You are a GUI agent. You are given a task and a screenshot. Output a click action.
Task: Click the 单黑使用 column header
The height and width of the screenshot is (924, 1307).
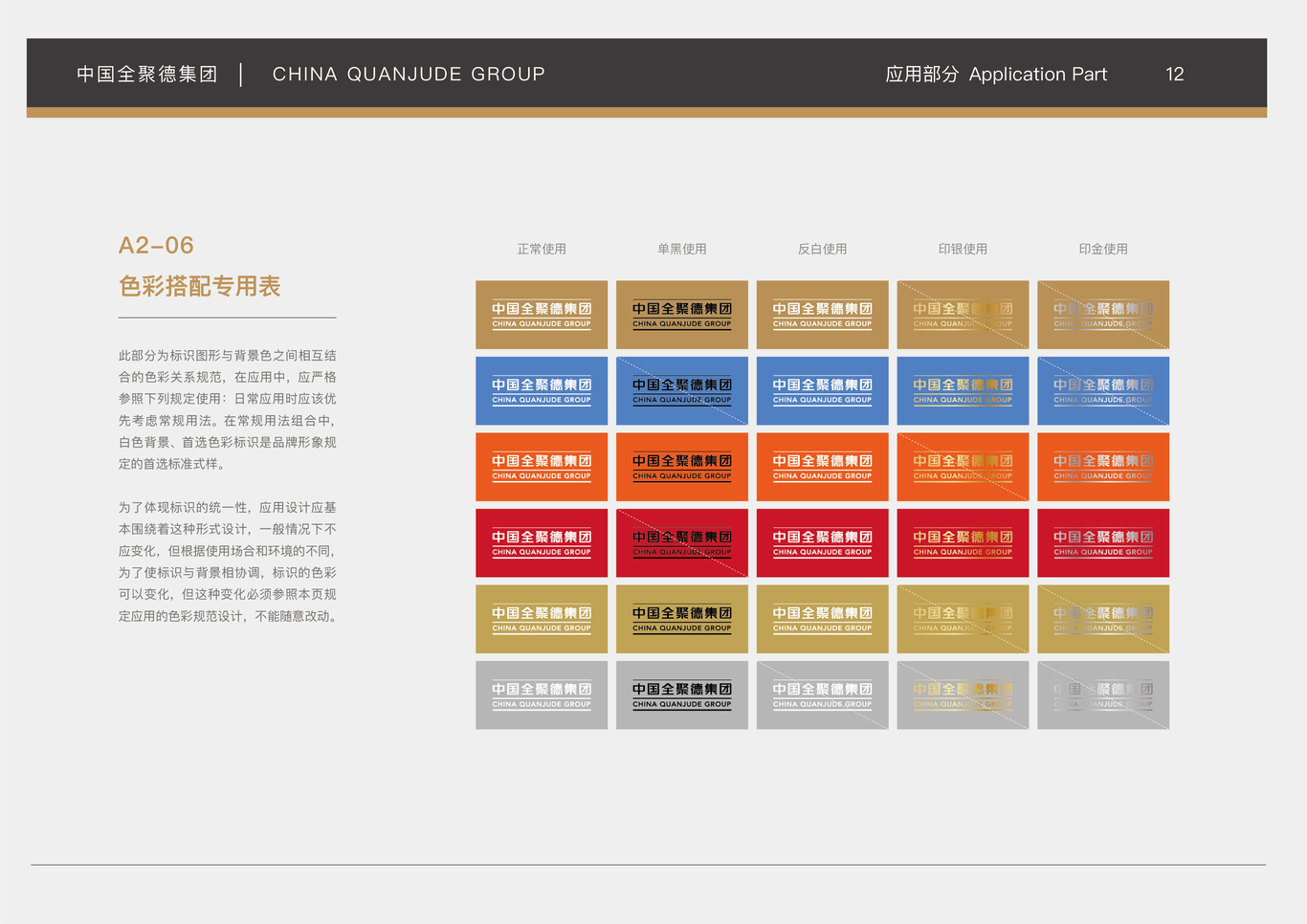click(x=682, y=249)
